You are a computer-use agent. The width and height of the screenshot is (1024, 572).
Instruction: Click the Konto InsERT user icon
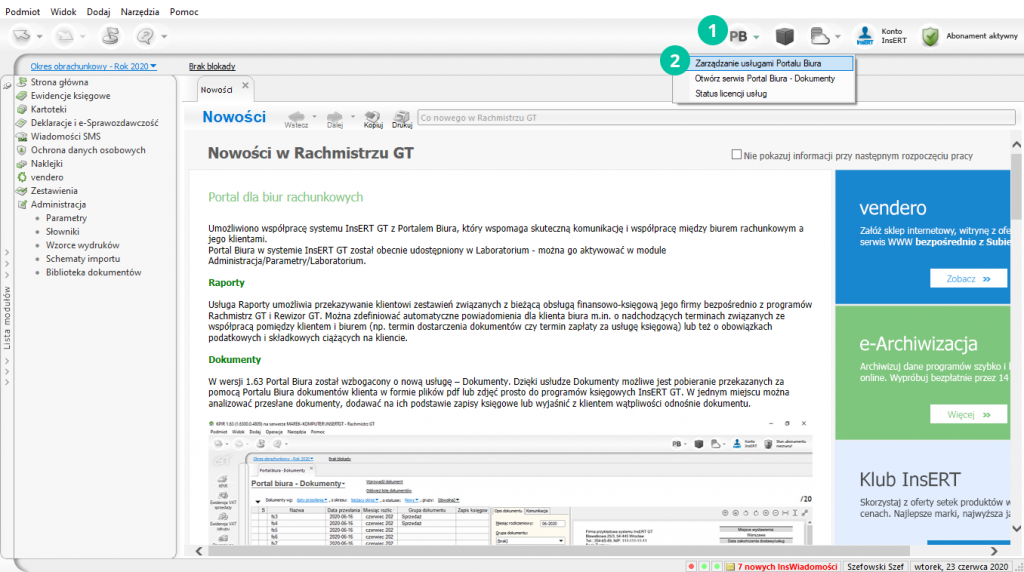click(x=865, y=36)
